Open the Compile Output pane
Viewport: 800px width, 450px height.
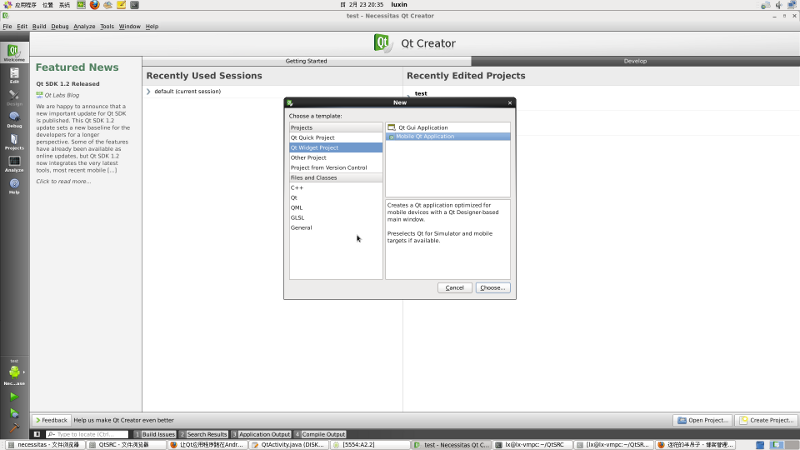320,434
